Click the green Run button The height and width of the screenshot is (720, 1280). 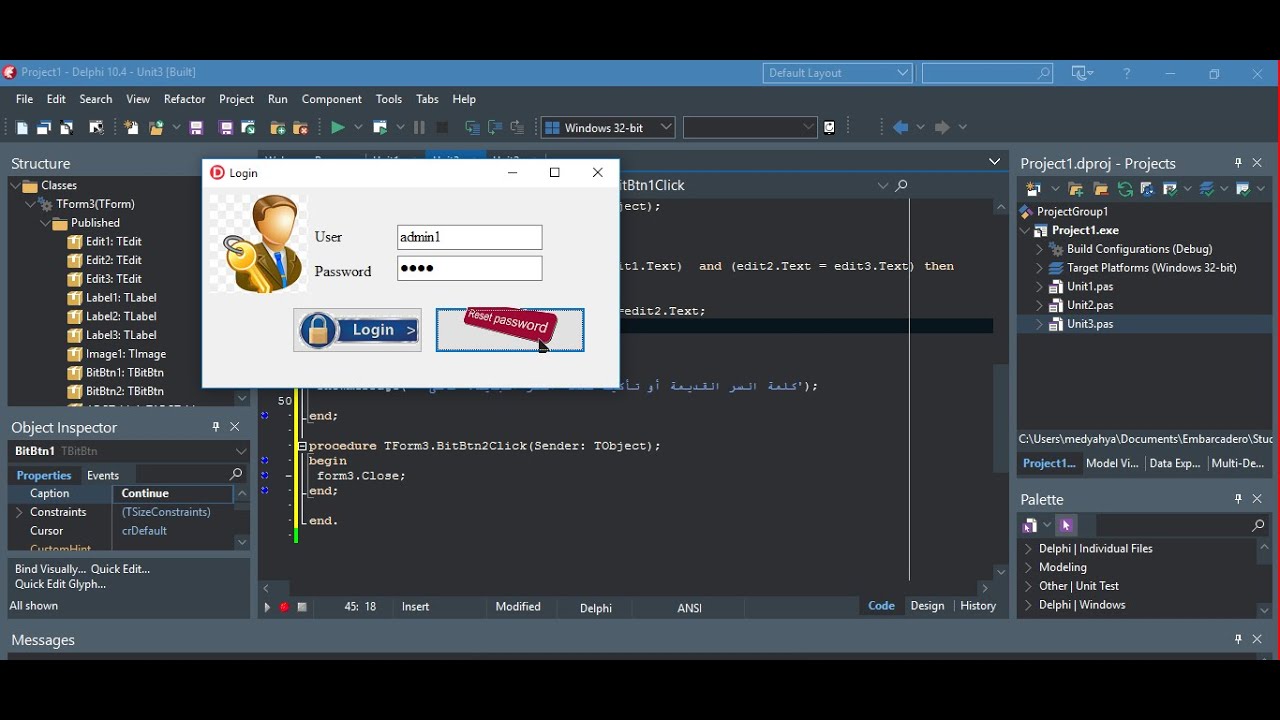tap(340, 128)
